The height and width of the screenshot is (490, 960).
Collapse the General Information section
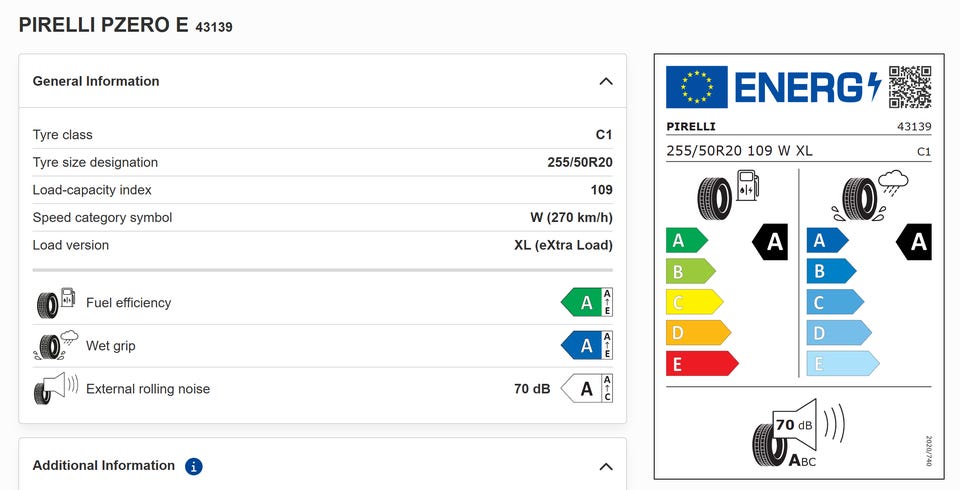[x=606, y=81]
